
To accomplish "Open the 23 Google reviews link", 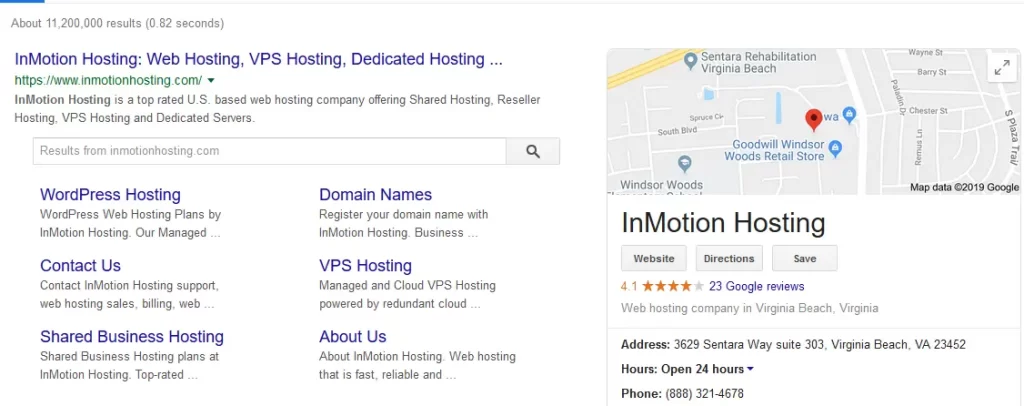I will pos(756,286).
